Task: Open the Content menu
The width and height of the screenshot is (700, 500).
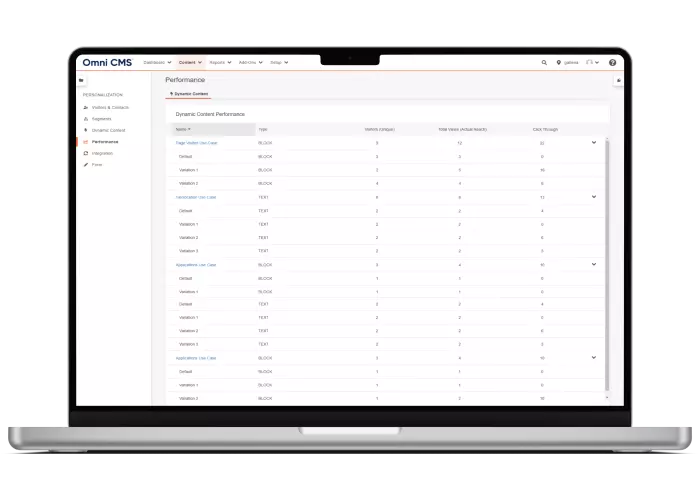Action: click(190, 62)
